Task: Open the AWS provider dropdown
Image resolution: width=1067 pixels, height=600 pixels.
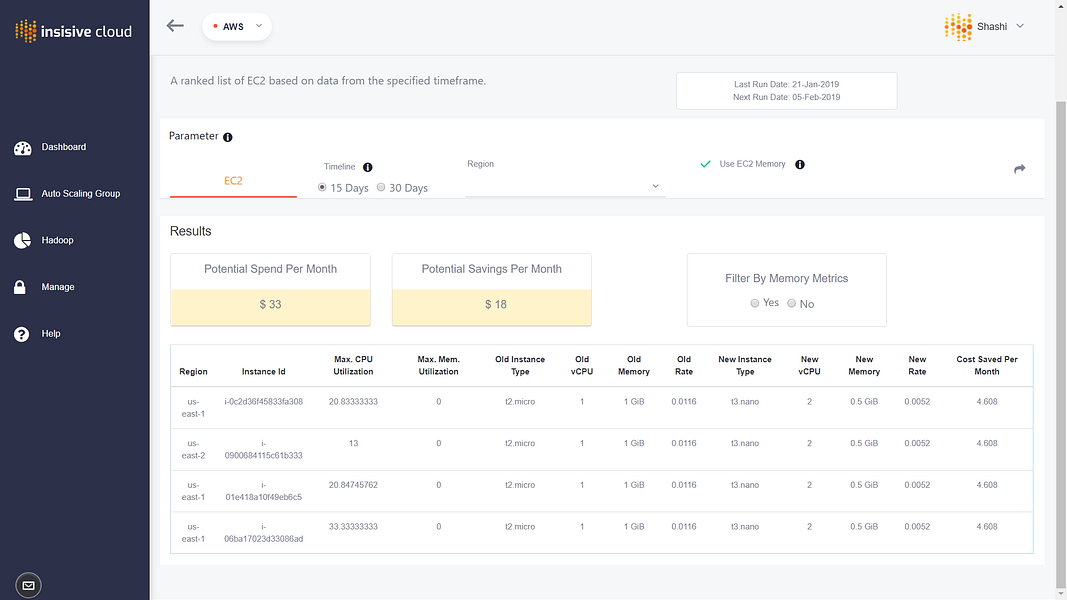Action: 237,27
